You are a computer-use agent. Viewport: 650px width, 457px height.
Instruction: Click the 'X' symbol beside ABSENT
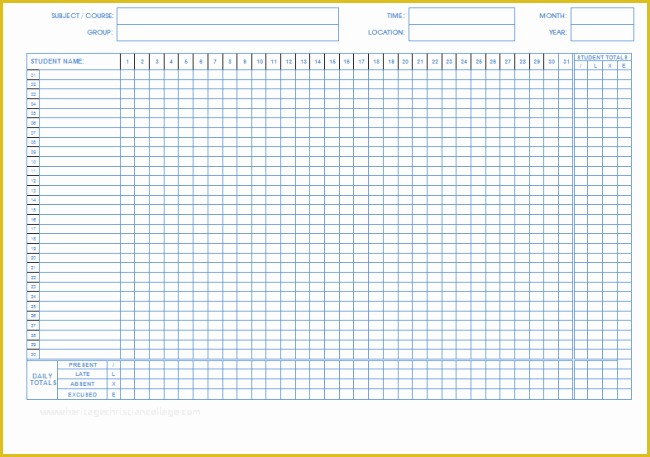pyautogui.click(x=114, y=384)
